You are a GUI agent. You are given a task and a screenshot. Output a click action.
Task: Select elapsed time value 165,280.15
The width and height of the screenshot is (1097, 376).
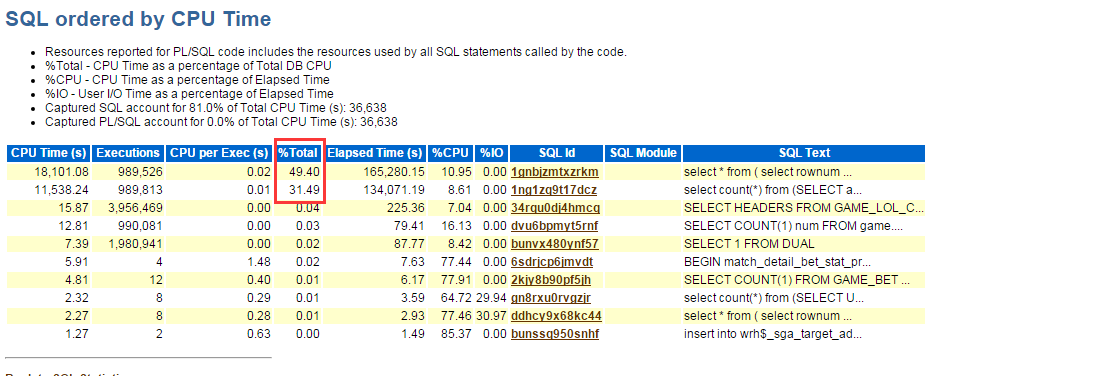(395, 172)
